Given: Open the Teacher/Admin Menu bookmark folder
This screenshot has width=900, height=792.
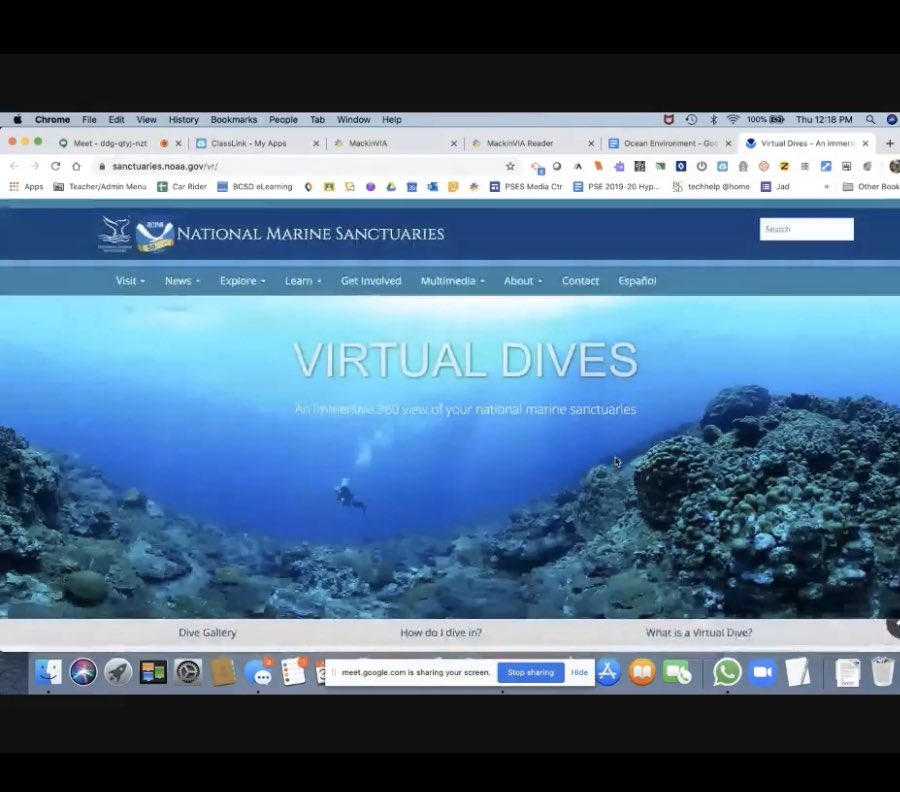Looking at the screenshot, I should [x=100, y=187].
